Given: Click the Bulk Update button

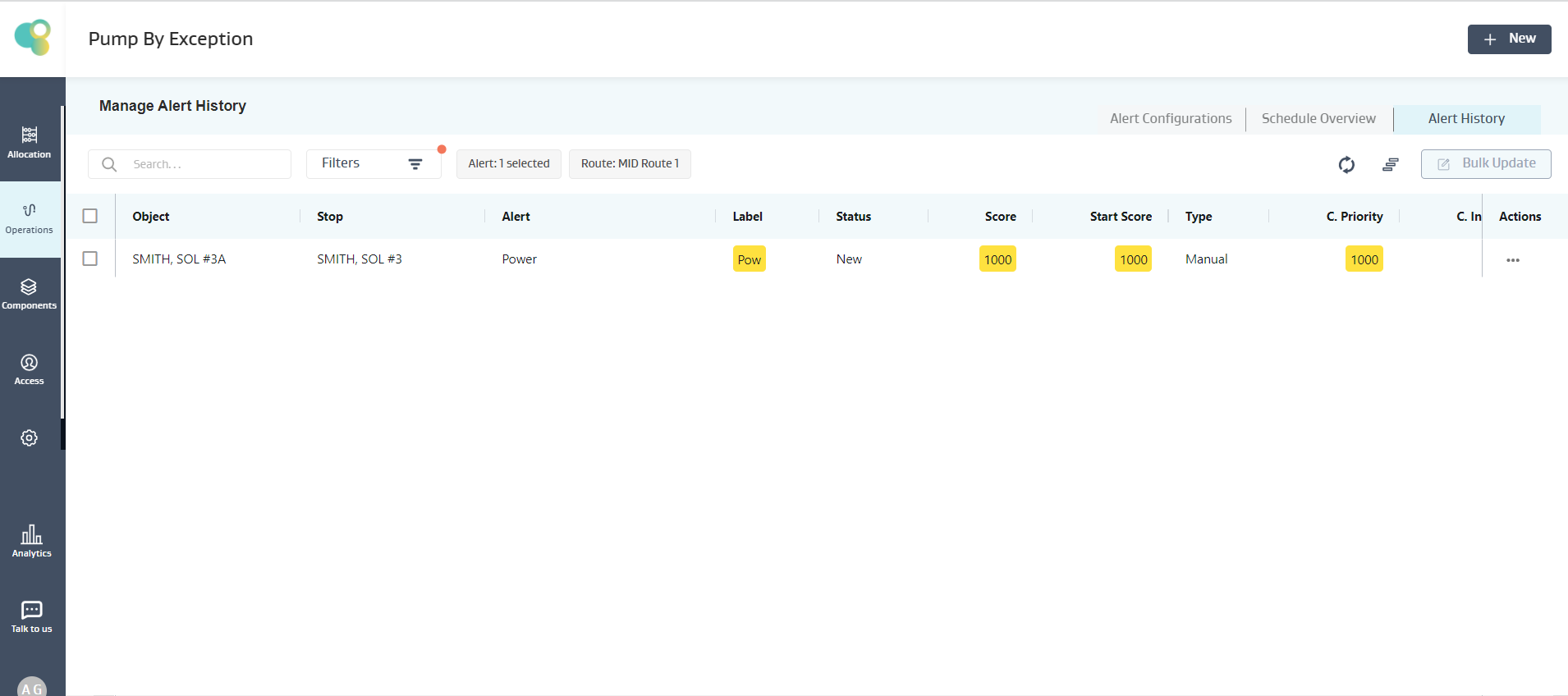Looking at the screenshot, I should pyautogui.click(x=1485, y=163).
